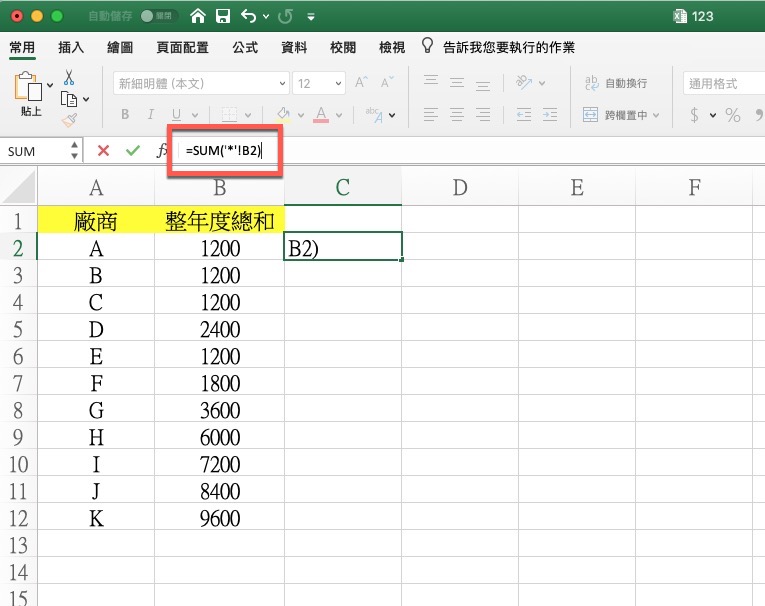Screen dimensions: 765x606
Task: Toggle Bold formatting button
Action: [125, 114]
